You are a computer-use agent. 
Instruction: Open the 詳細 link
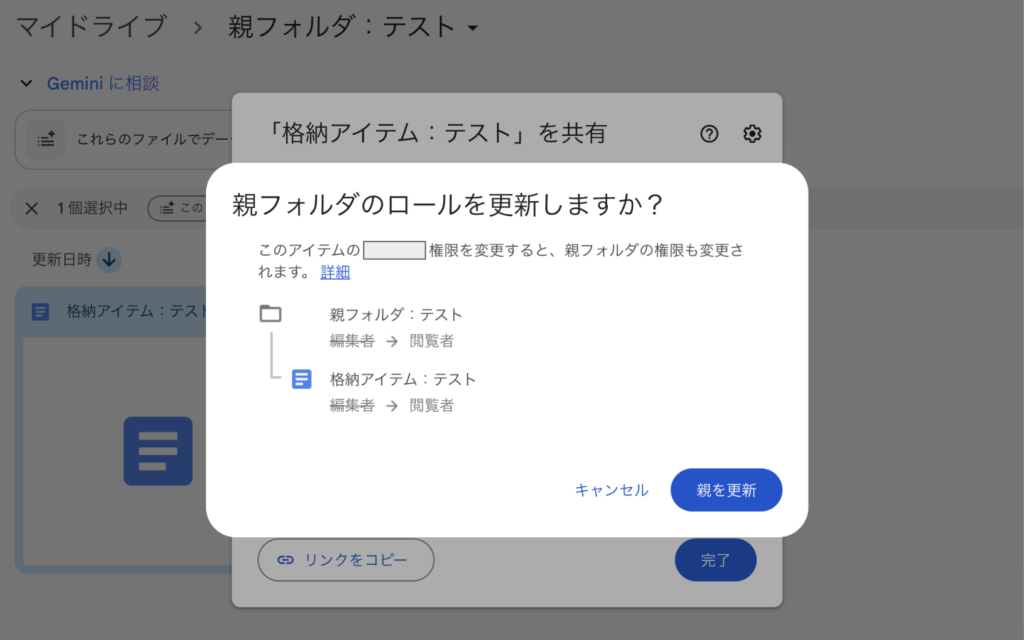click(x=335, y=272)
